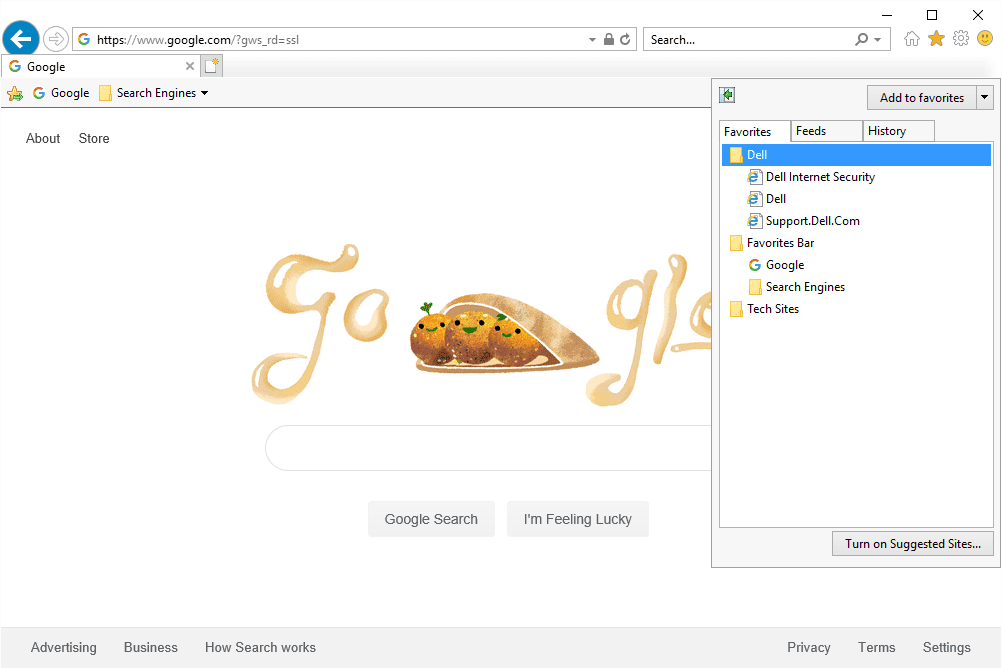
Task: Click the smiley feedback icon
Action: click(x=985, y=39)
